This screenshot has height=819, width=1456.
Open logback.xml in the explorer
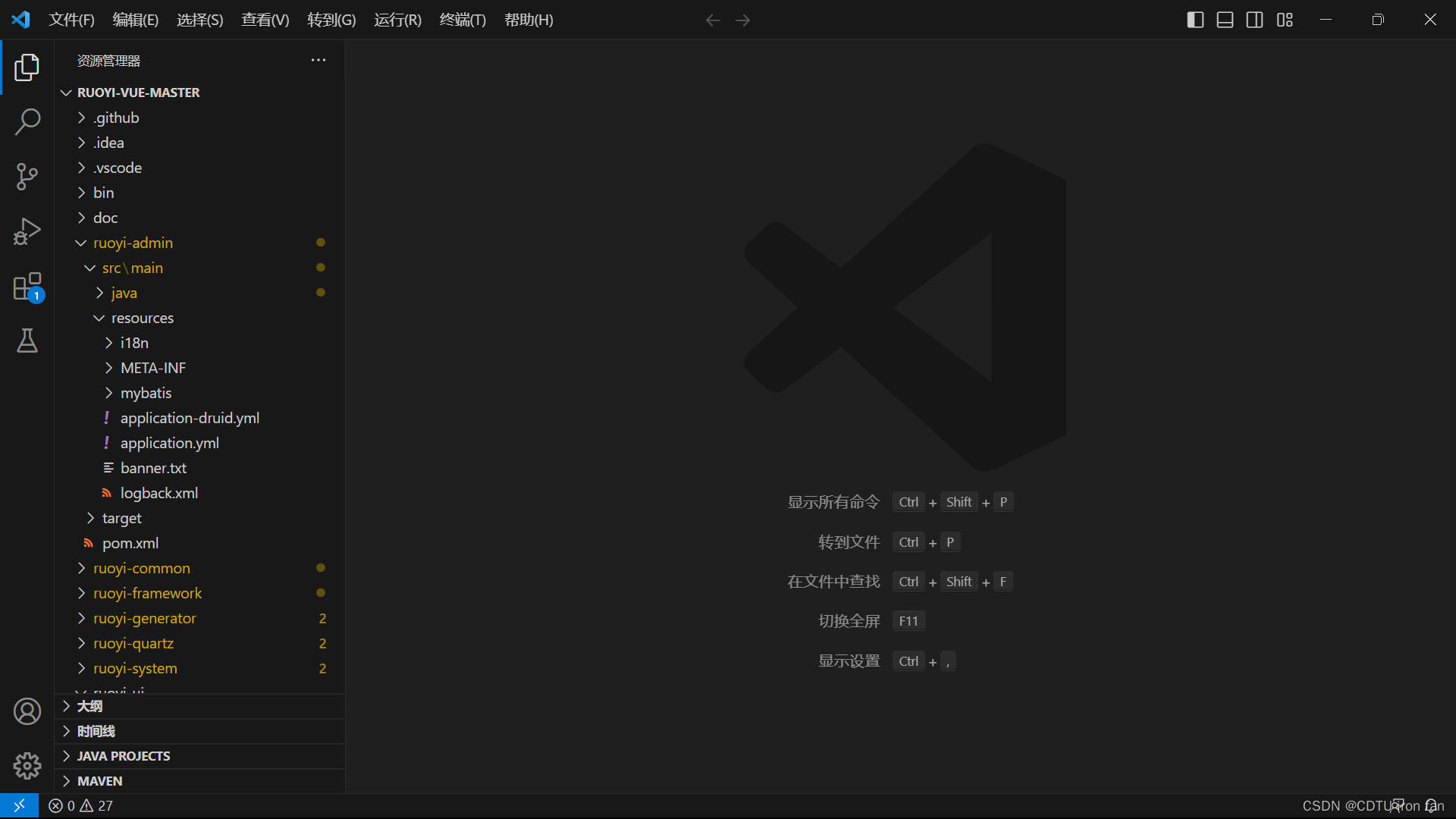[158, 493]
